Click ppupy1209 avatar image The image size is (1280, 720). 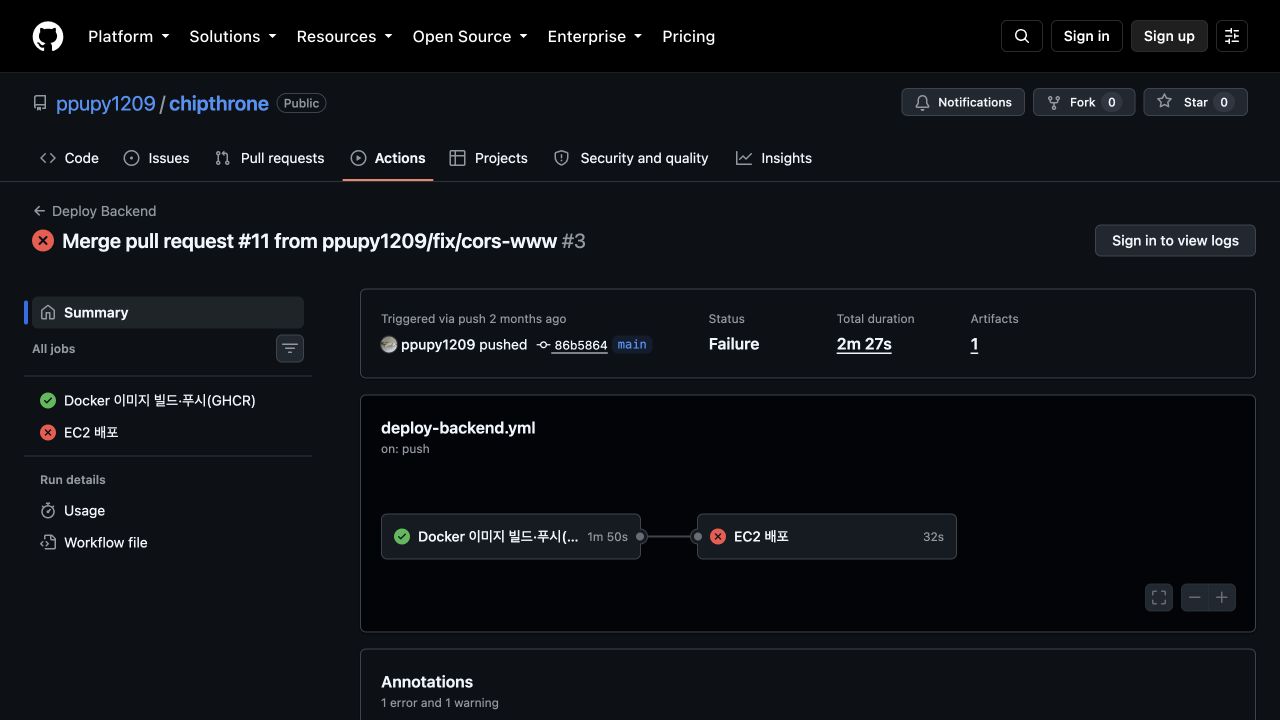click(x=389, y=344)
